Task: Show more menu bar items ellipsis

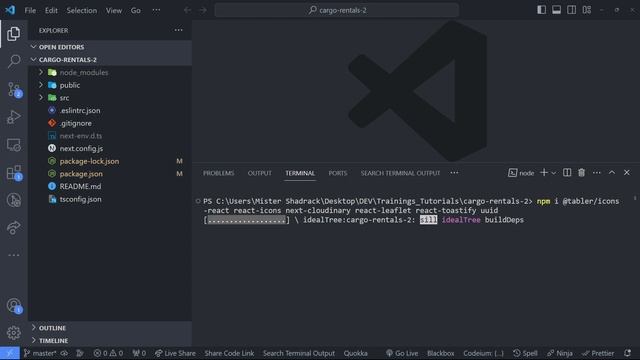Action: [156, 10]
